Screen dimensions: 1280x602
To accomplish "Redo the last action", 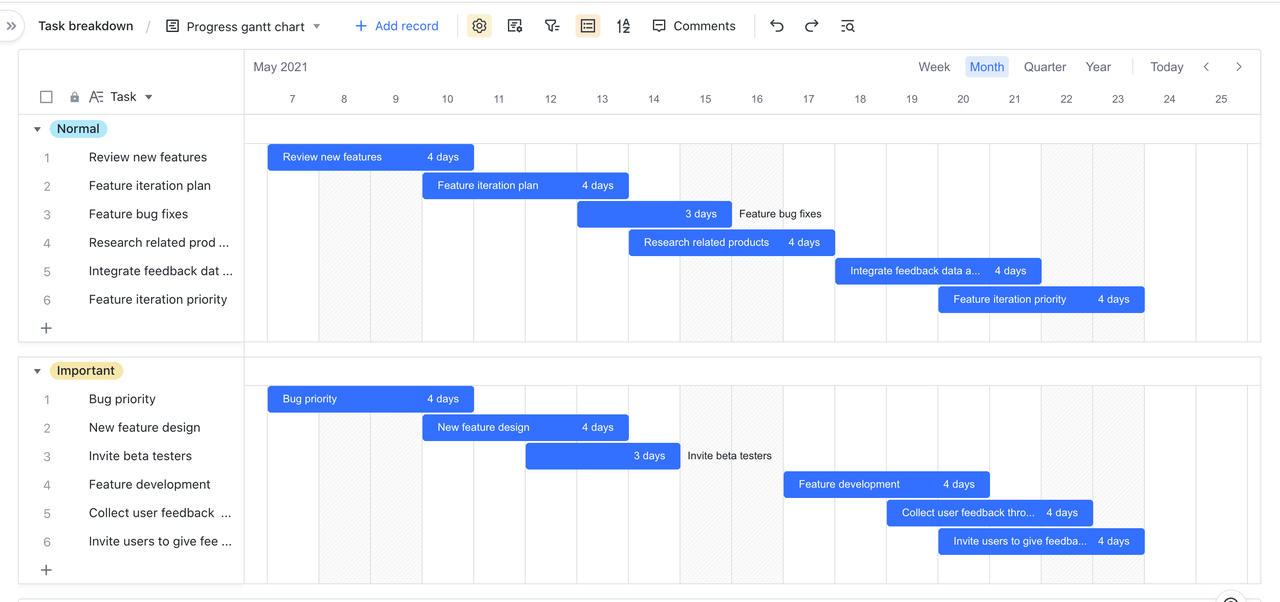I will pos(812,26).
